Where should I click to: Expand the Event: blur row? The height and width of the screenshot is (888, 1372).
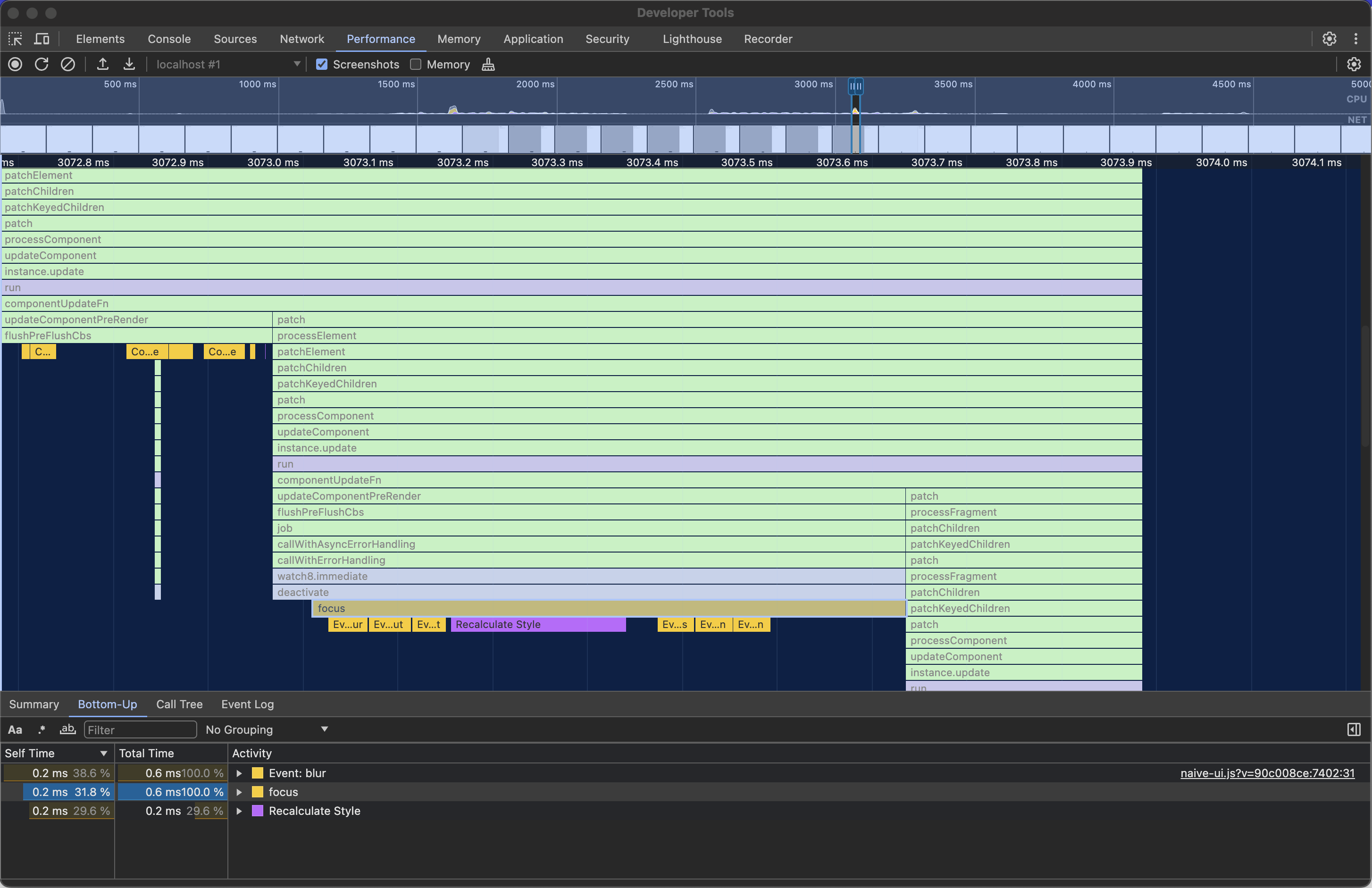(239, 773)
